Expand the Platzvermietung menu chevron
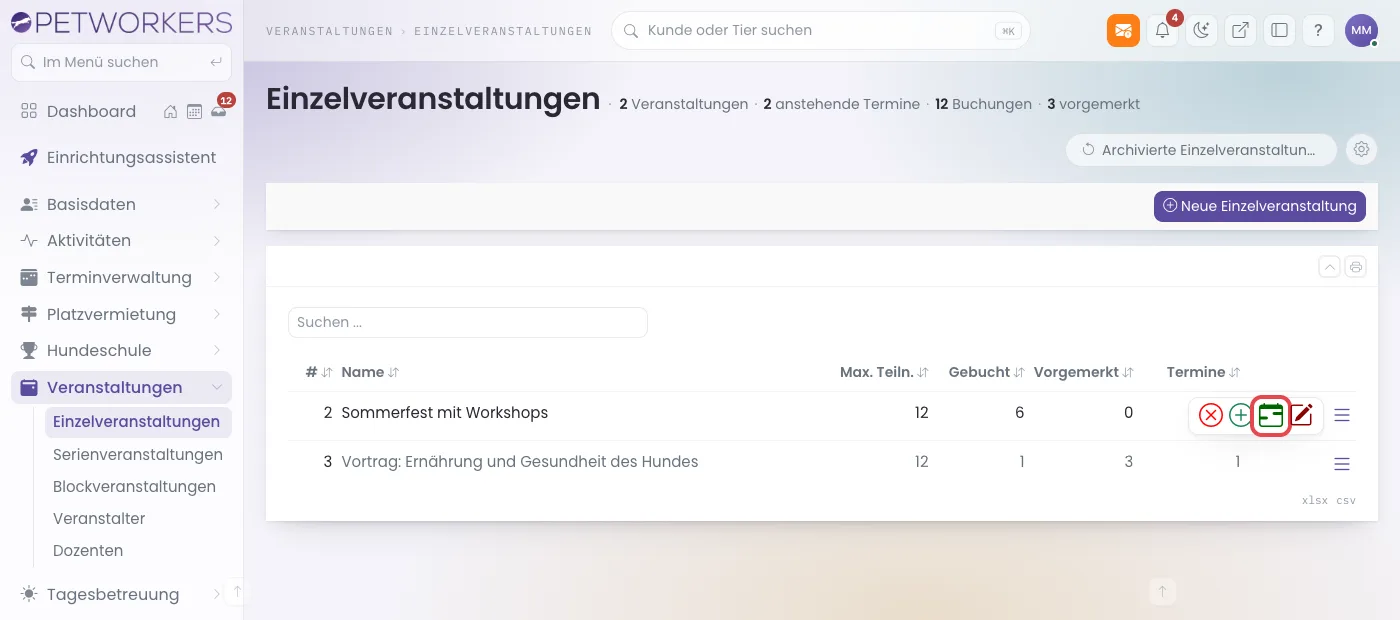The height and width of the screenshot is (620, 1400). 217,314
